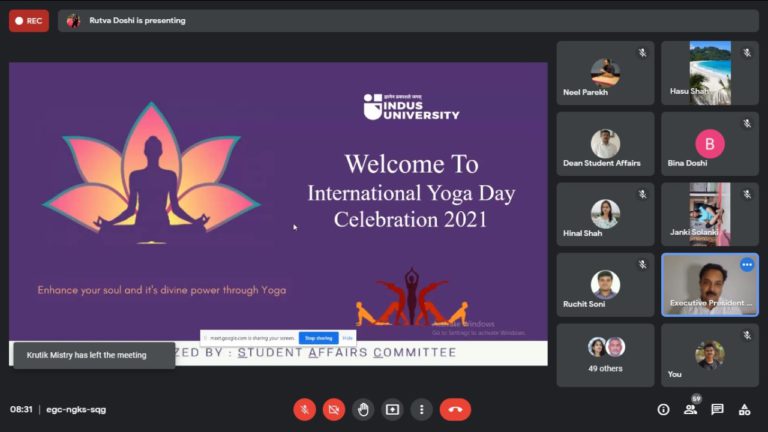Viewport: 768px width, 432px height.
Task: Select Ruchit Soni's participant tile
Action: pyautogui.click(x=605, y=285)
